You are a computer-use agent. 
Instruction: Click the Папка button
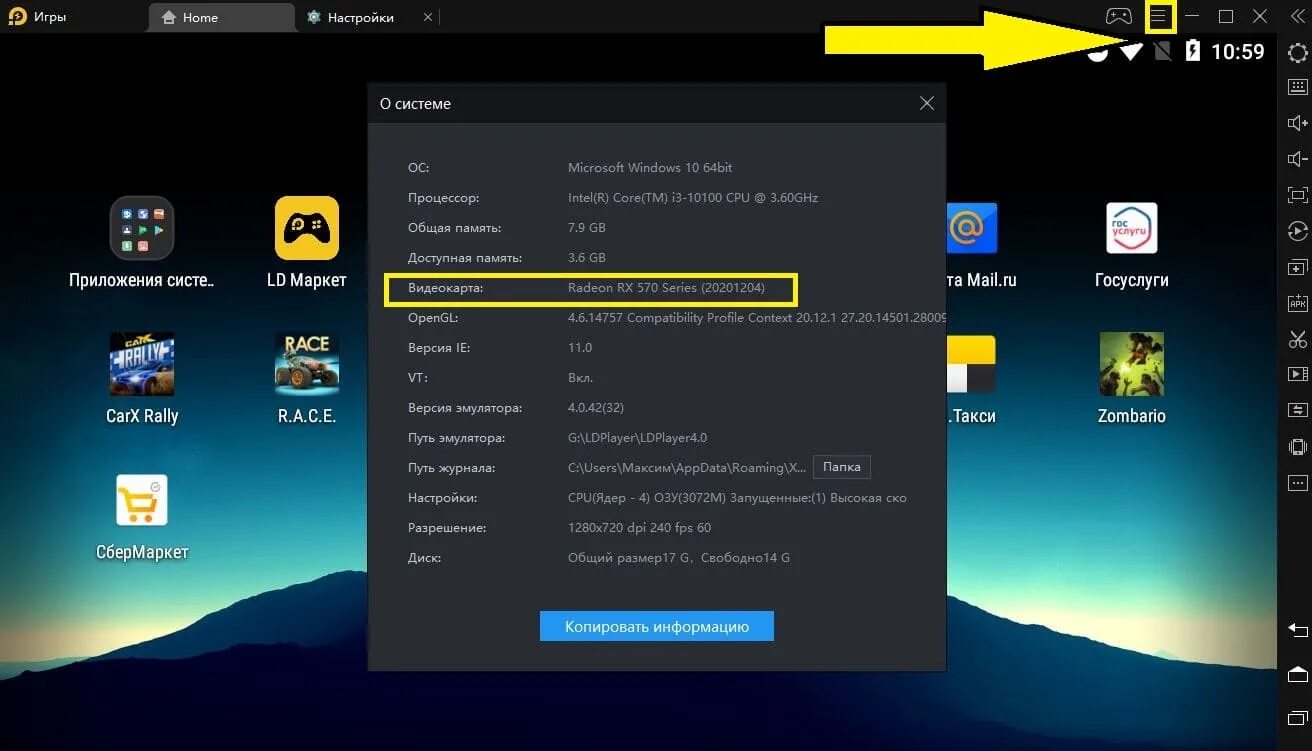point(841,467)
